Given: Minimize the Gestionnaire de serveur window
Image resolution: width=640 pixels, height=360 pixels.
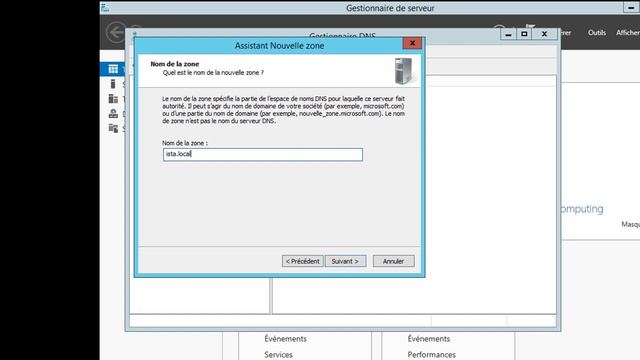Looking at the screenshot, I should (631, 8).
